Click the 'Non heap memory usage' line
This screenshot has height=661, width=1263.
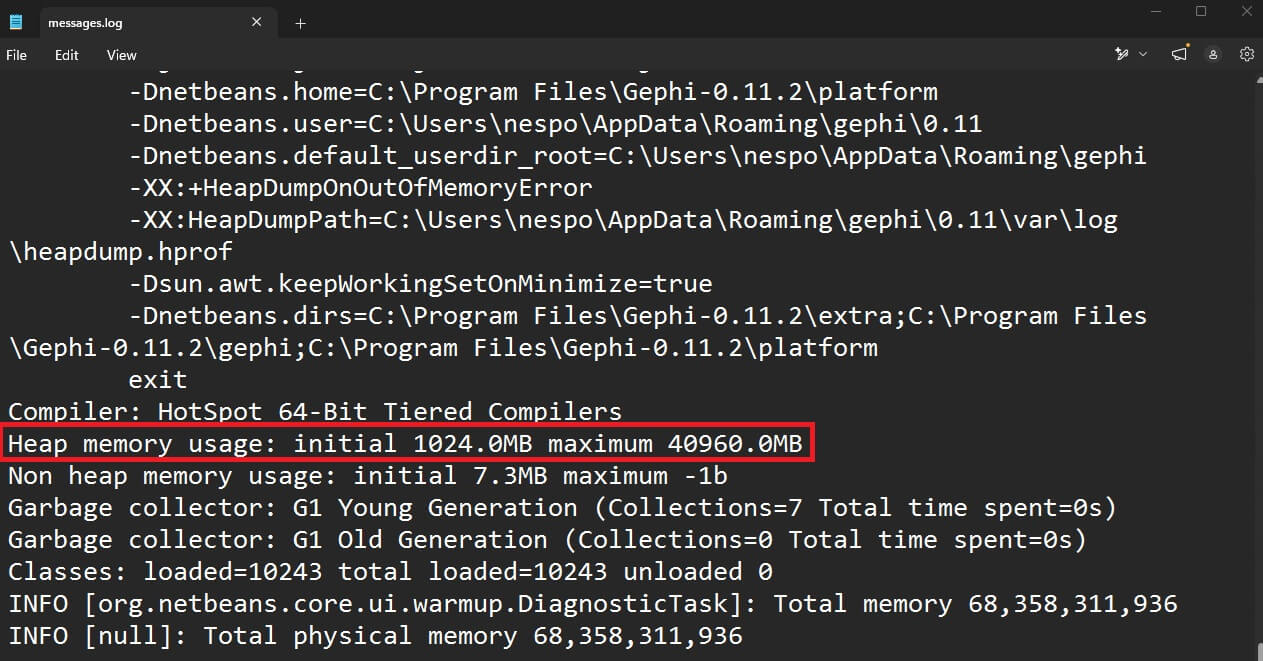(x=368, y=476)
